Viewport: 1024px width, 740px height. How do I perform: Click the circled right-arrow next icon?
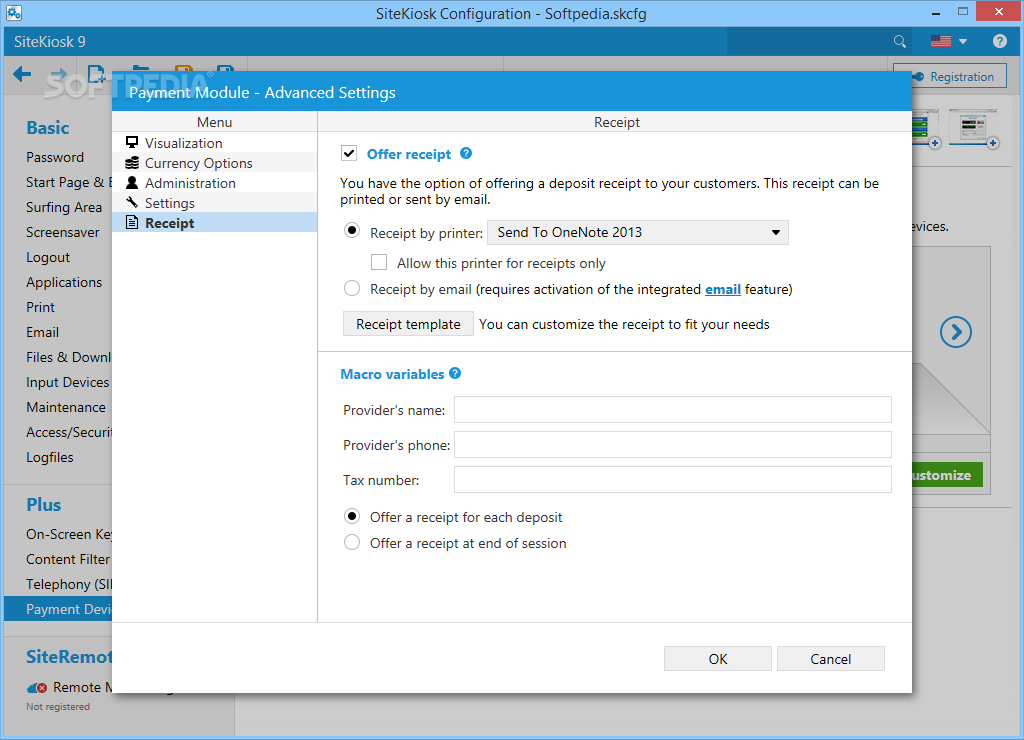[955, 332]
